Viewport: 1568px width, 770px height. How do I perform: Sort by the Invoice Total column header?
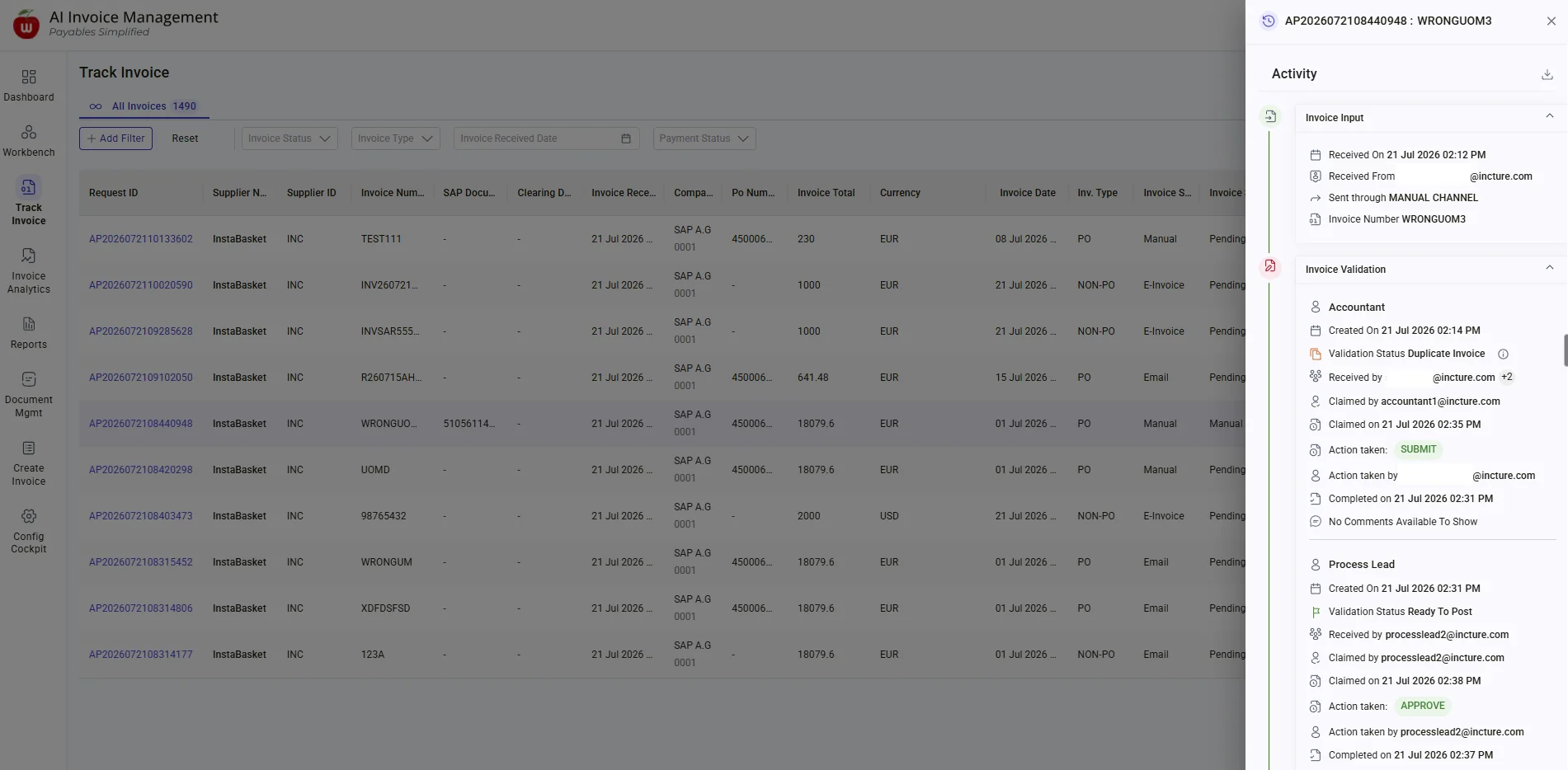826,193
